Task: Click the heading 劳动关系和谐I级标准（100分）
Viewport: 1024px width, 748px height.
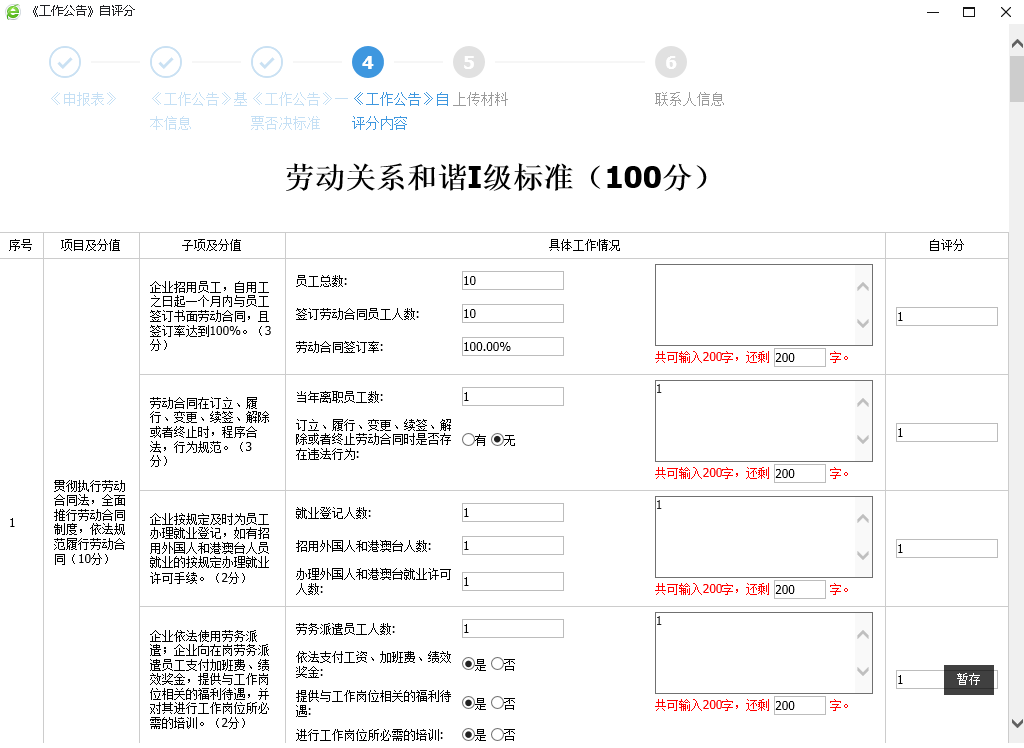Action: 500,178
